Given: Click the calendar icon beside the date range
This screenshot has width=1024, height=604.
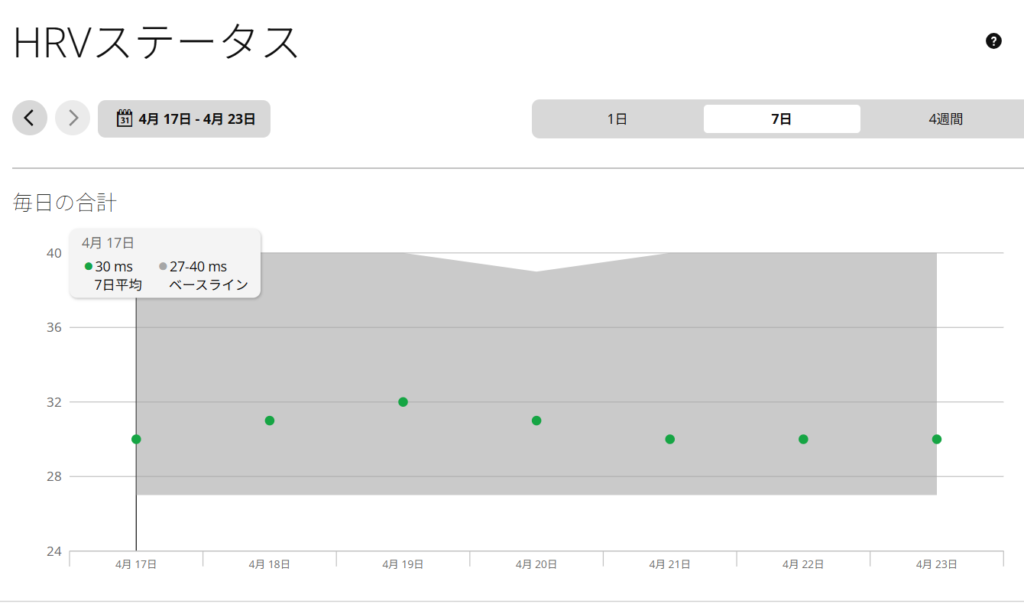Looking at the screenshot, I should (x=125, y=118).
